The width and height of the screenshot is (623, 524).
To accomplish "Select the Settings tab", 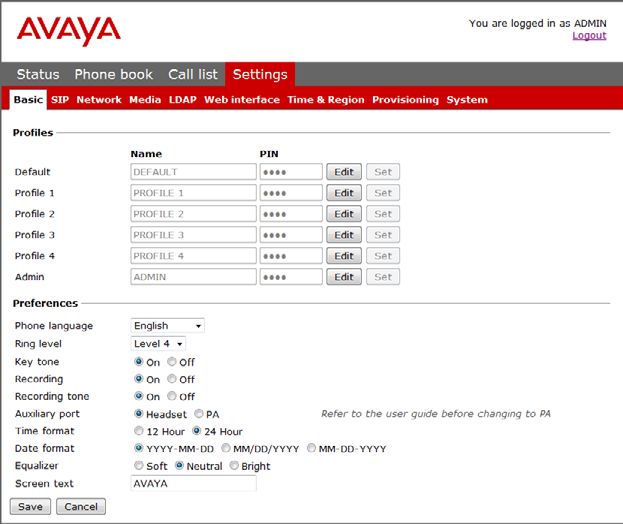I will (260, 74).
